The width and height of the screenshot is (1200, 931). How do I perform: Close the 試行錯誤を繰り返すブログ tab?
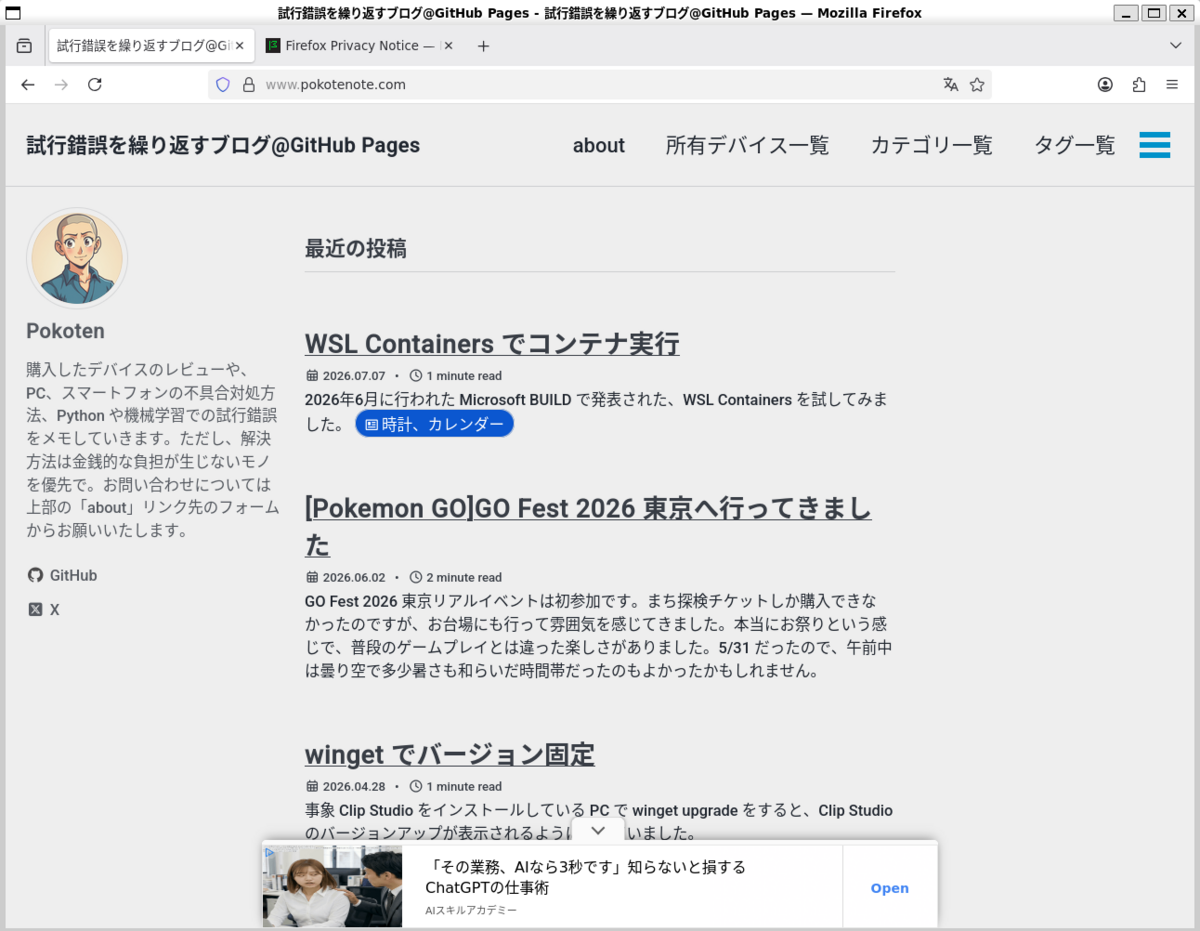coord(240,46)
